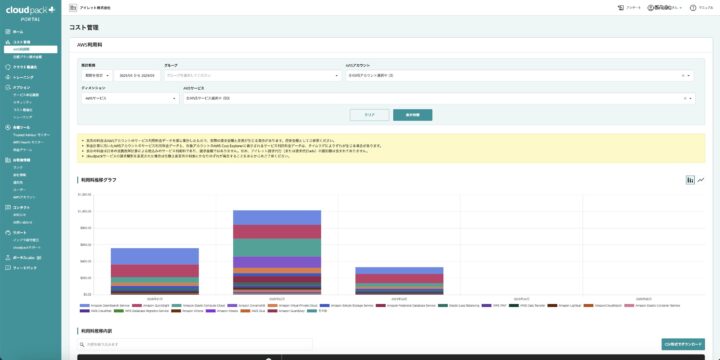Click the support headset icon in sidebar
Screen dimensions: 720x360
(8, 232)
